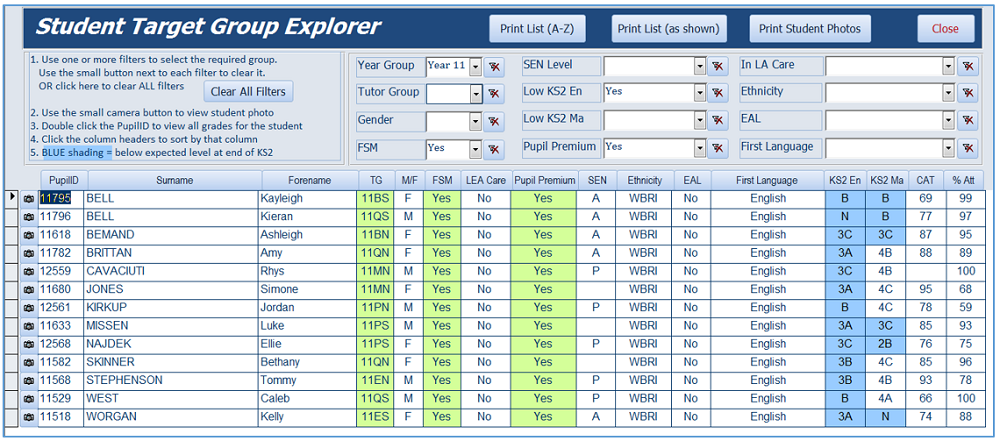Screen dimensions: 1000x441
Task: Click surname cell STEPHENSON
Action: click(170, 381)
